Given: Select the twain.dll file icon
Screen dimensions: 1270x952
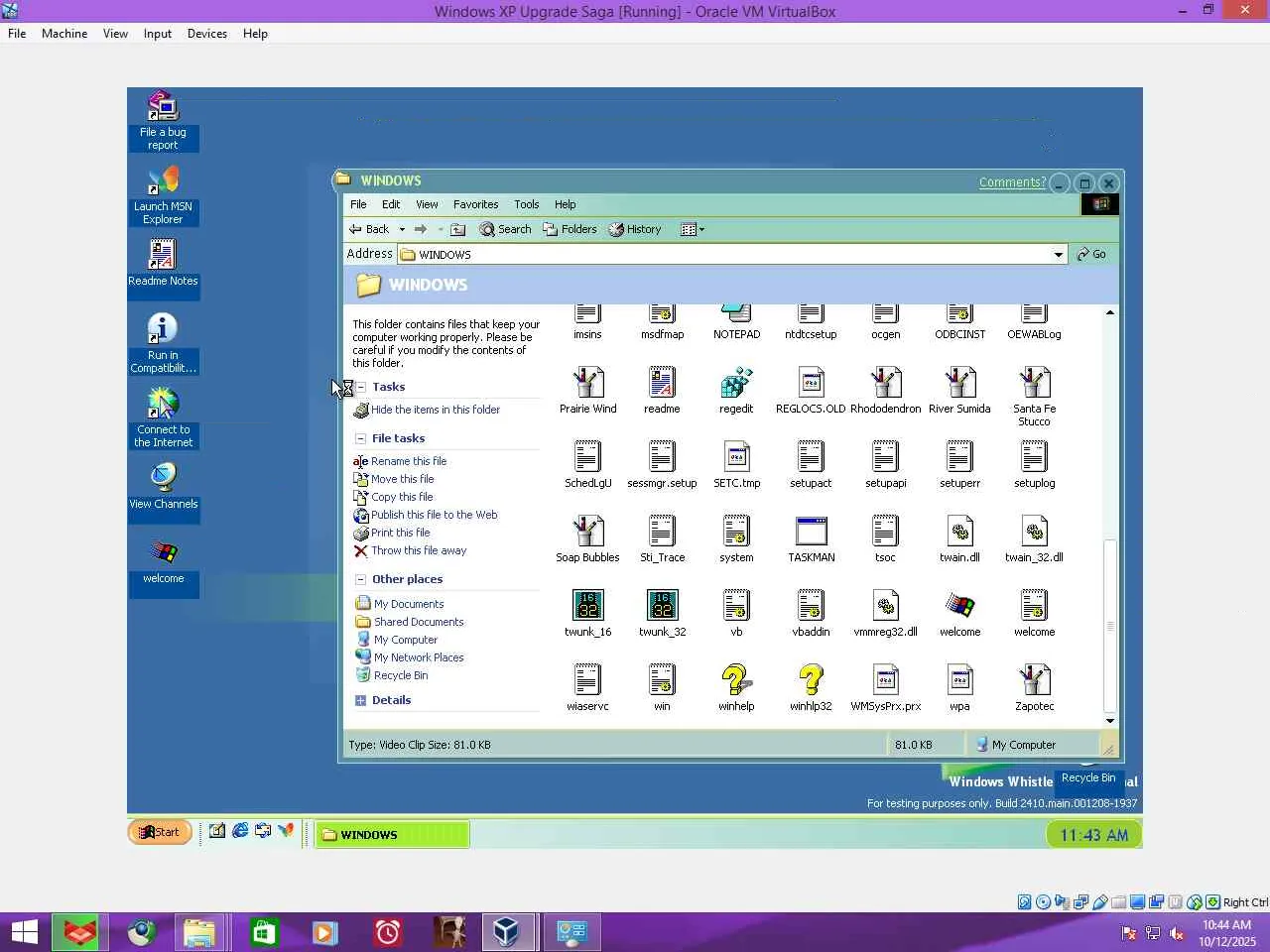Looking at the screenshot, I should click(x=959, y=532).
